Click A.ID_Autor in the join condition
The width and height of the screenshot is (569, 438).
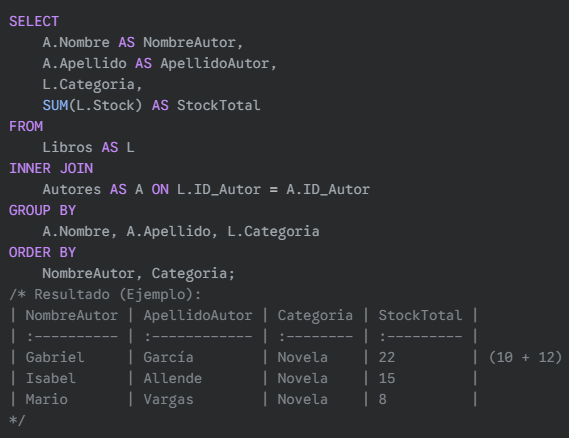pos(328,190)
